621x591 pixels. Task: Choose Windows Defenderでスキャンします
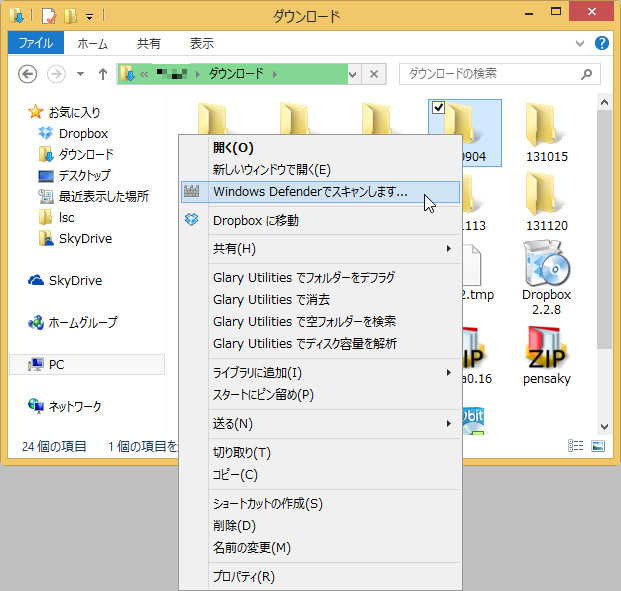pyautogui.click(x=320, y=192)
